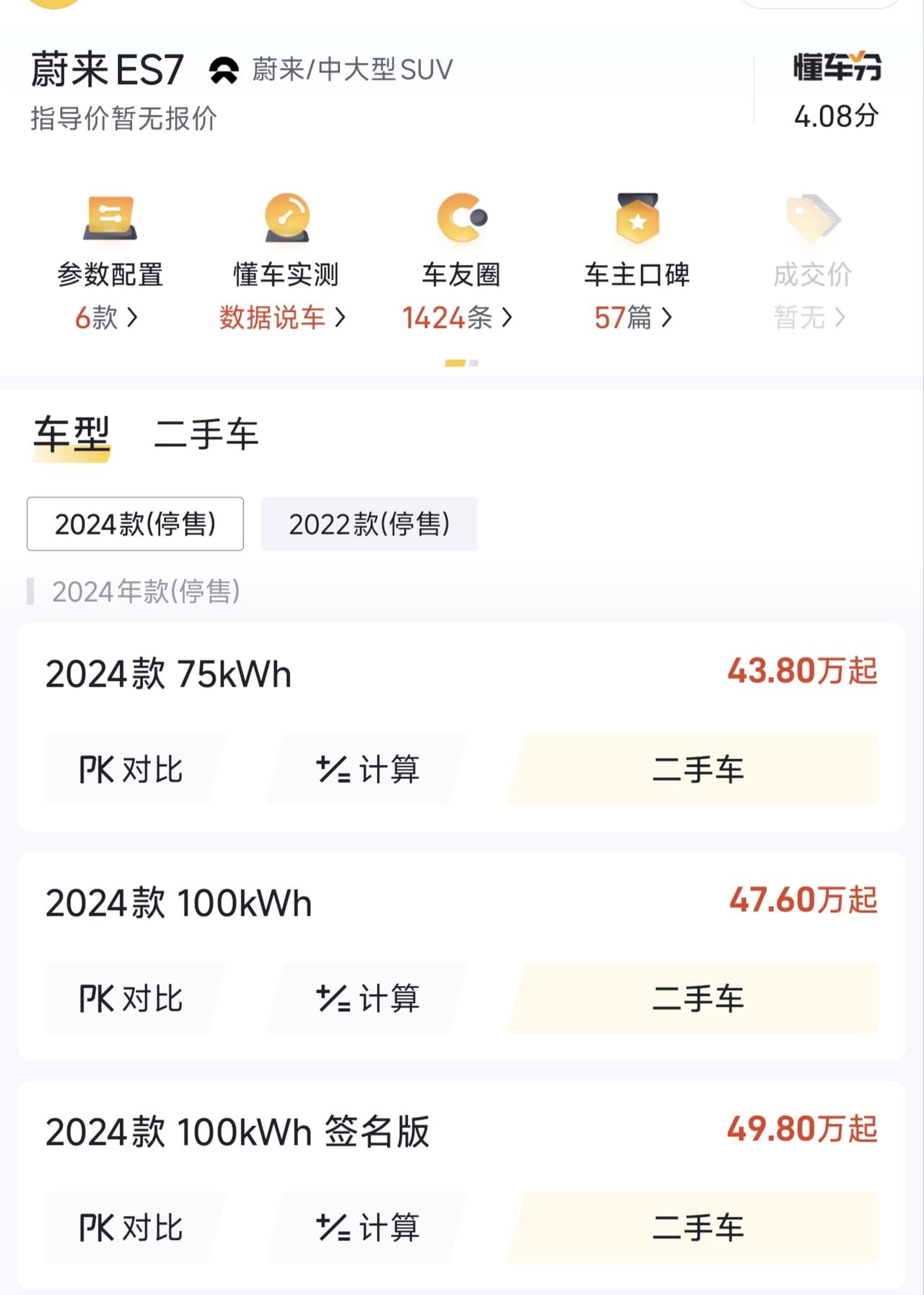This screenshot has height=1295, width=924.
Task: Switch to the 车型 tab
Action: click(71, 435)
